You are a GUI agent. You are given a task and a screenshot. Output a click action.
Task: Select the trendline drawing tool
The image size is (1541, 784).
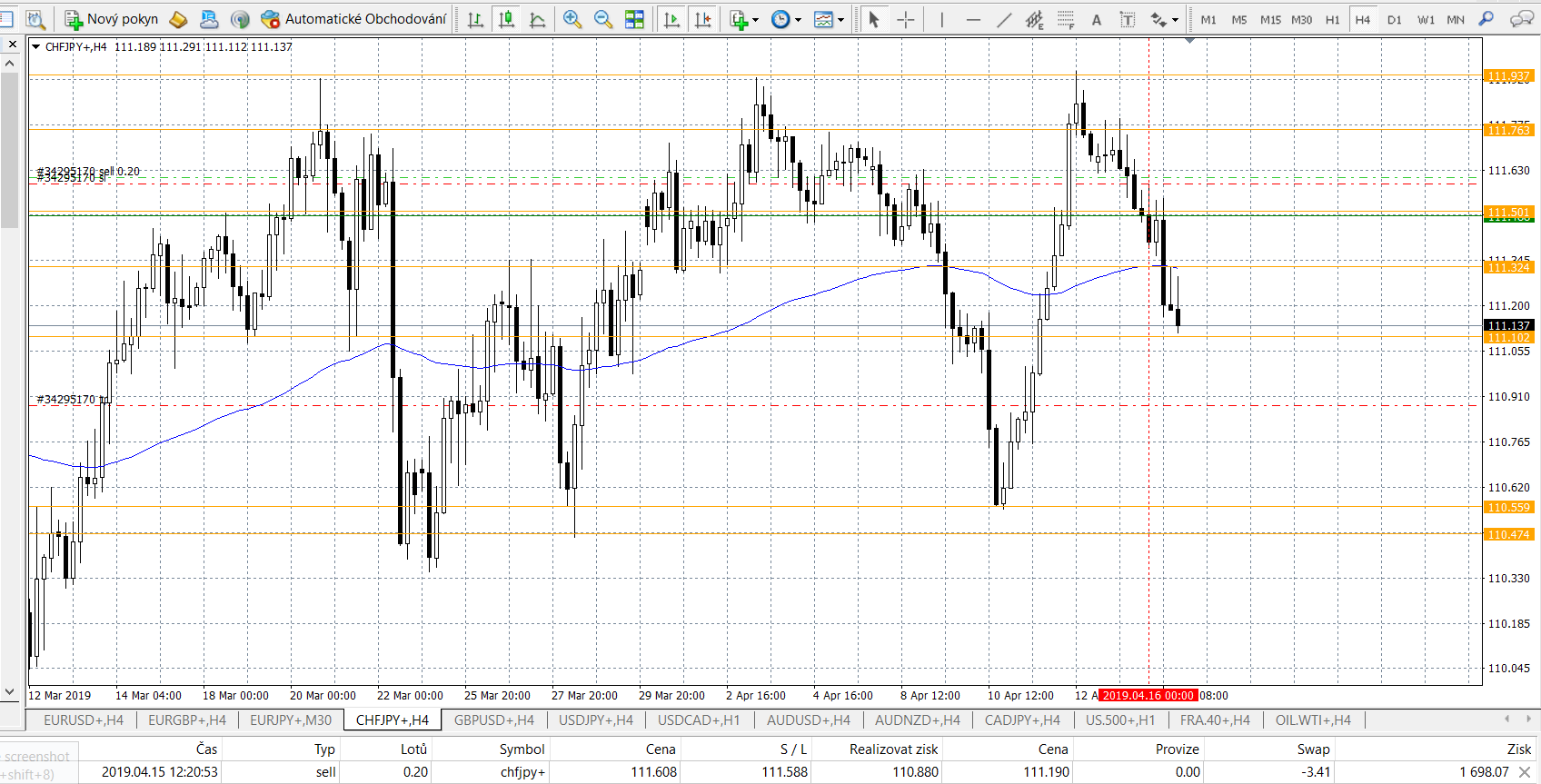point(1004,19)
